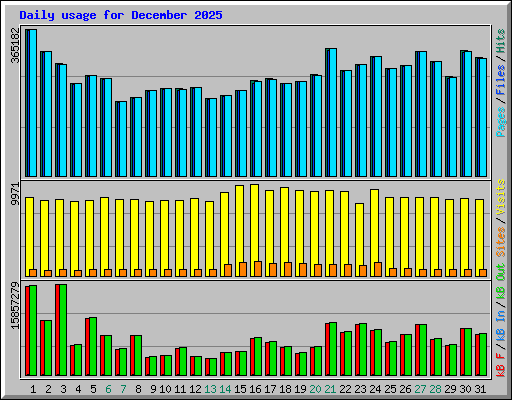
Task: Click the green kB Out bar for day 5
Action: pos(93,347)
